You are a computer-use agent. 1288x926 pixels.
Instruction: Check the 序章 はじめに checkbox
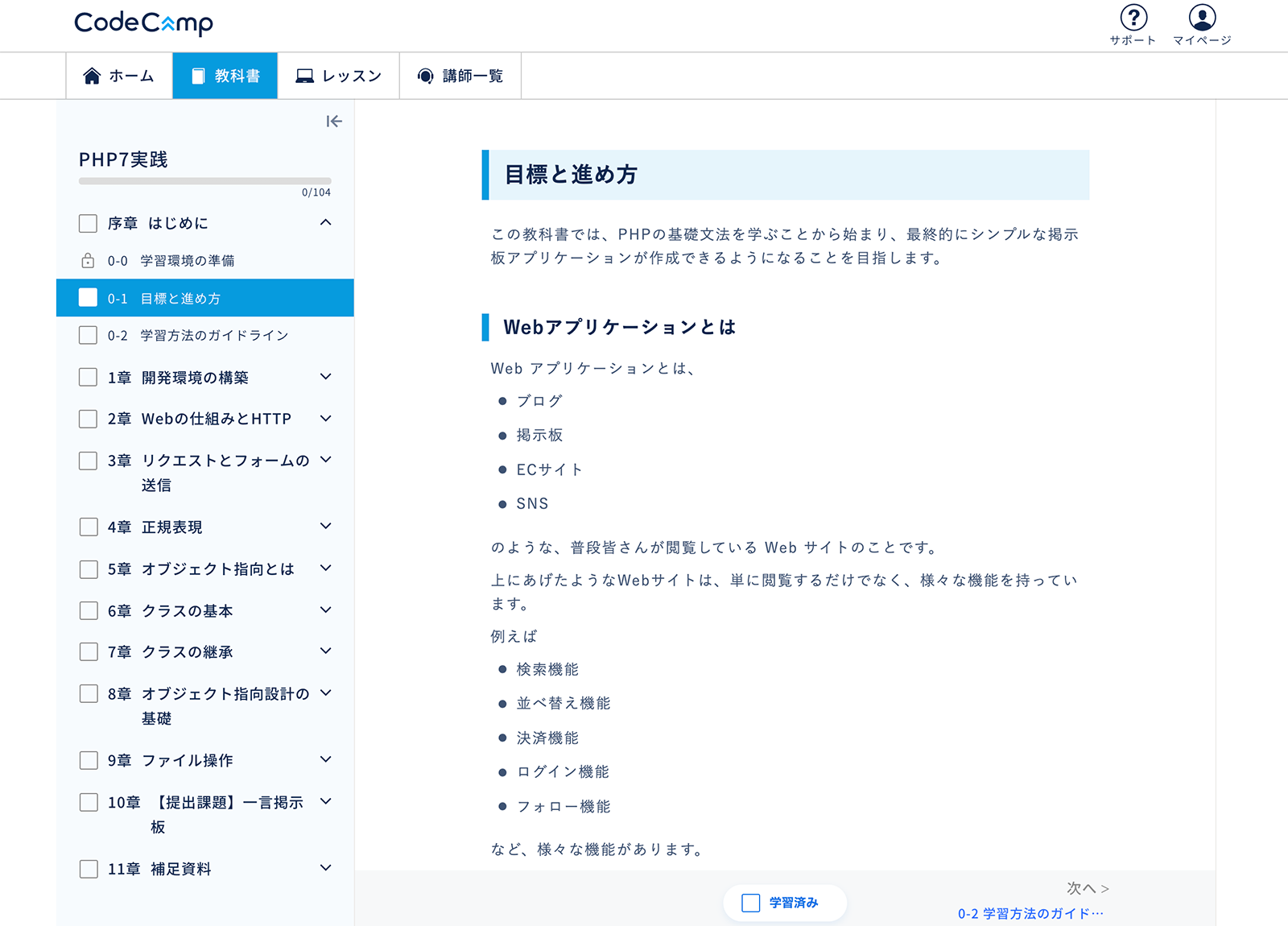tap(89, 223)
